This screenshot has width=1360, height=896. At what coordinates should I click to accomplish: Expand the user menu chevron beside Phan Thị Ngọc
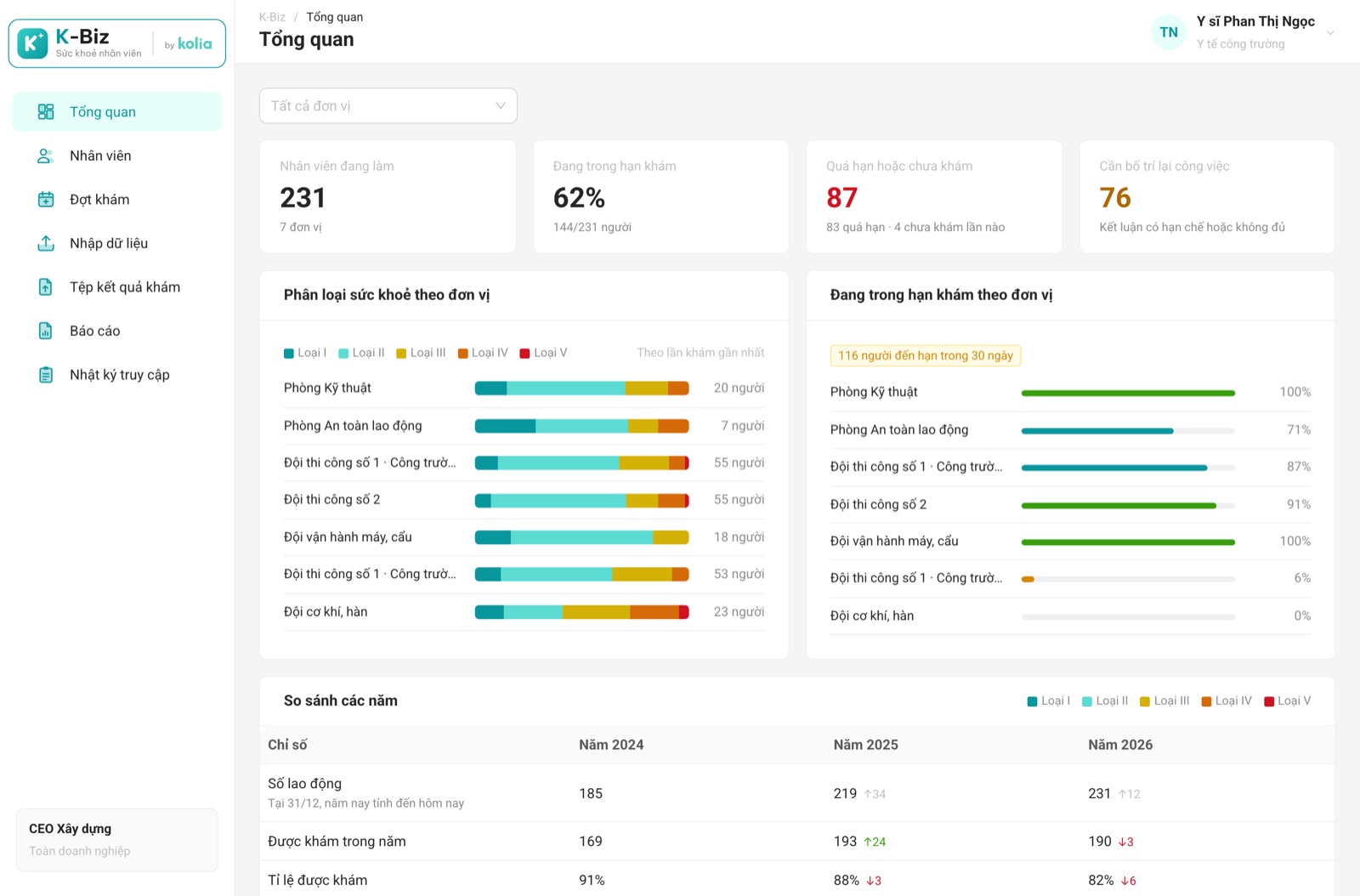(1330, 33)
